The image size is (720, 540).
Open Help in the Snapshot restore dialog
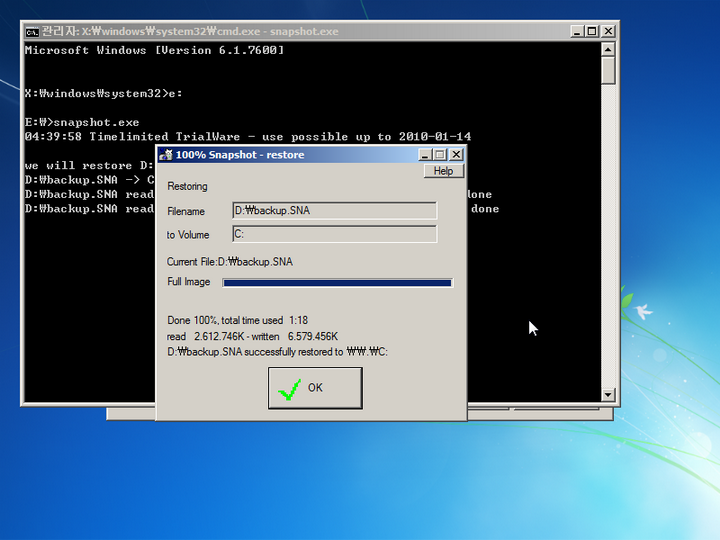[x=443, y=171]
